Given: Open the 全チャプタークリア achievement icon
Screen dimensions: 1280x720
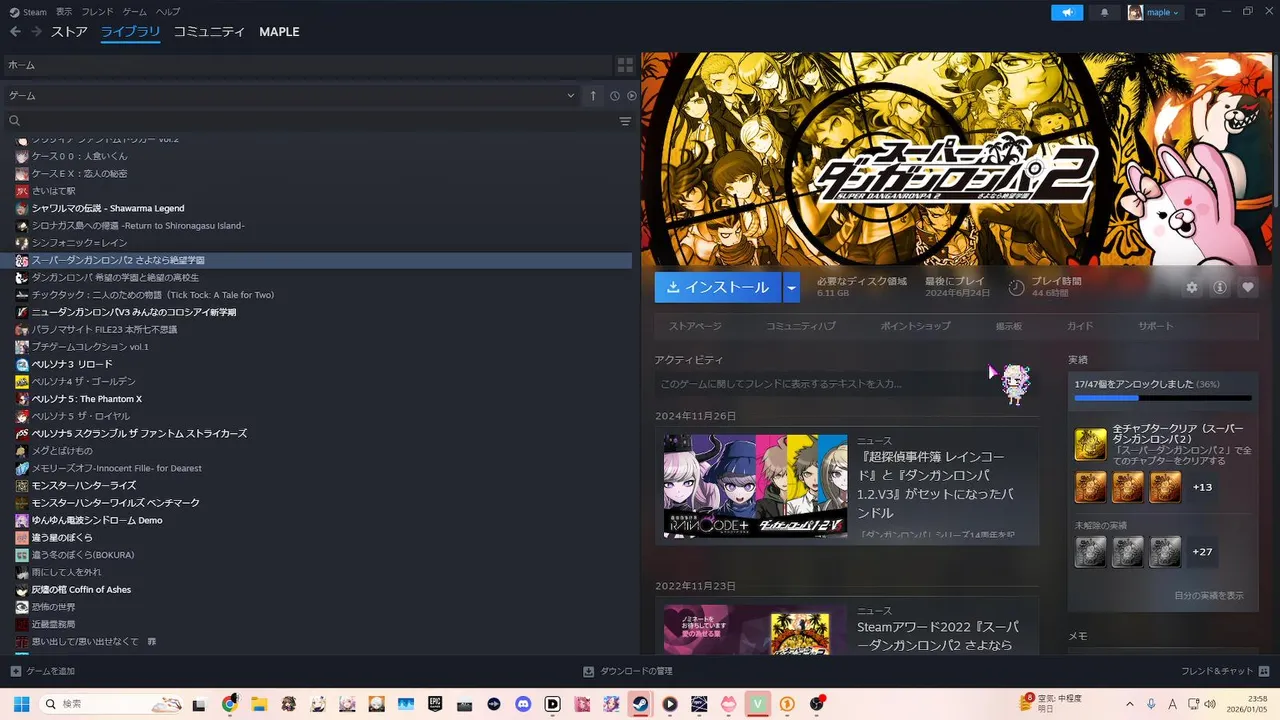Looking at the screenshot, I should [1090, 444].
